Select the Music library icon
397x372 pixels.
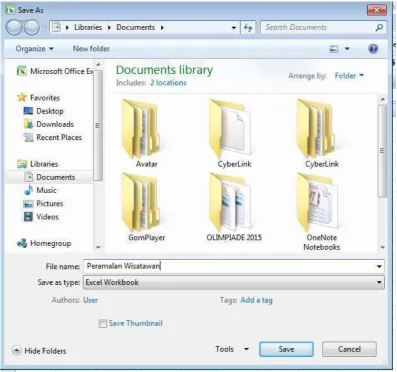click(x=29, y=190)
